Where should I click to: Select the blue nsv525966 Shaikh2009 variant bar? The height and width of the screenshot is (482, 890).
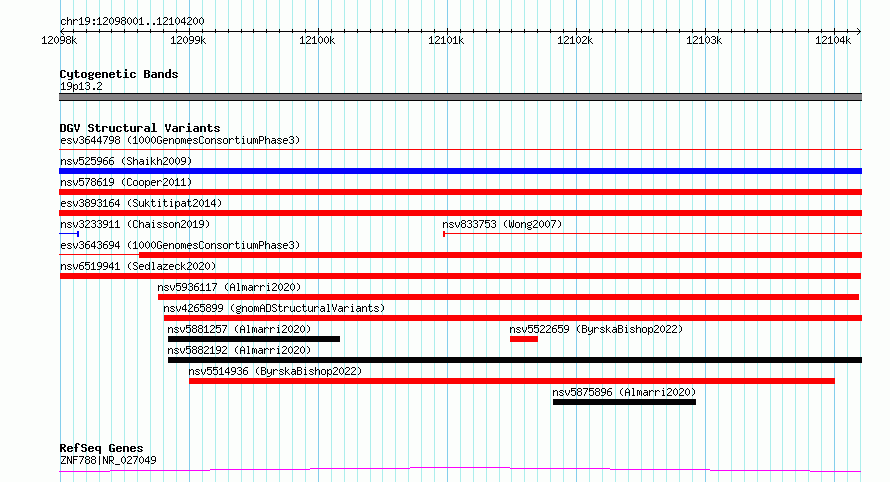[x=460, y=171]
